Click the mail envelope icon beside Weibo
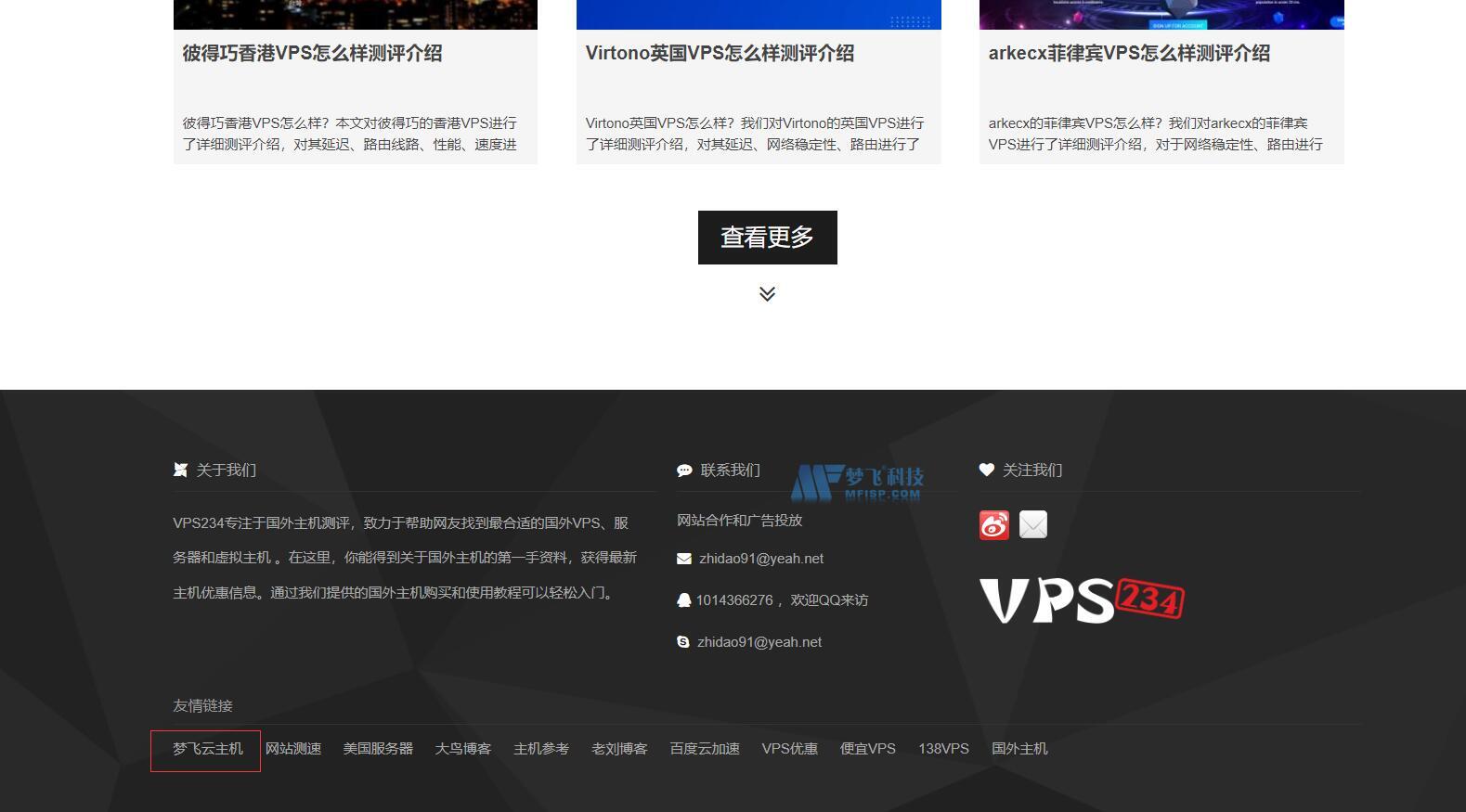Image resolution: width=1466 pixels, height=812 pixels. [1032, 525]
